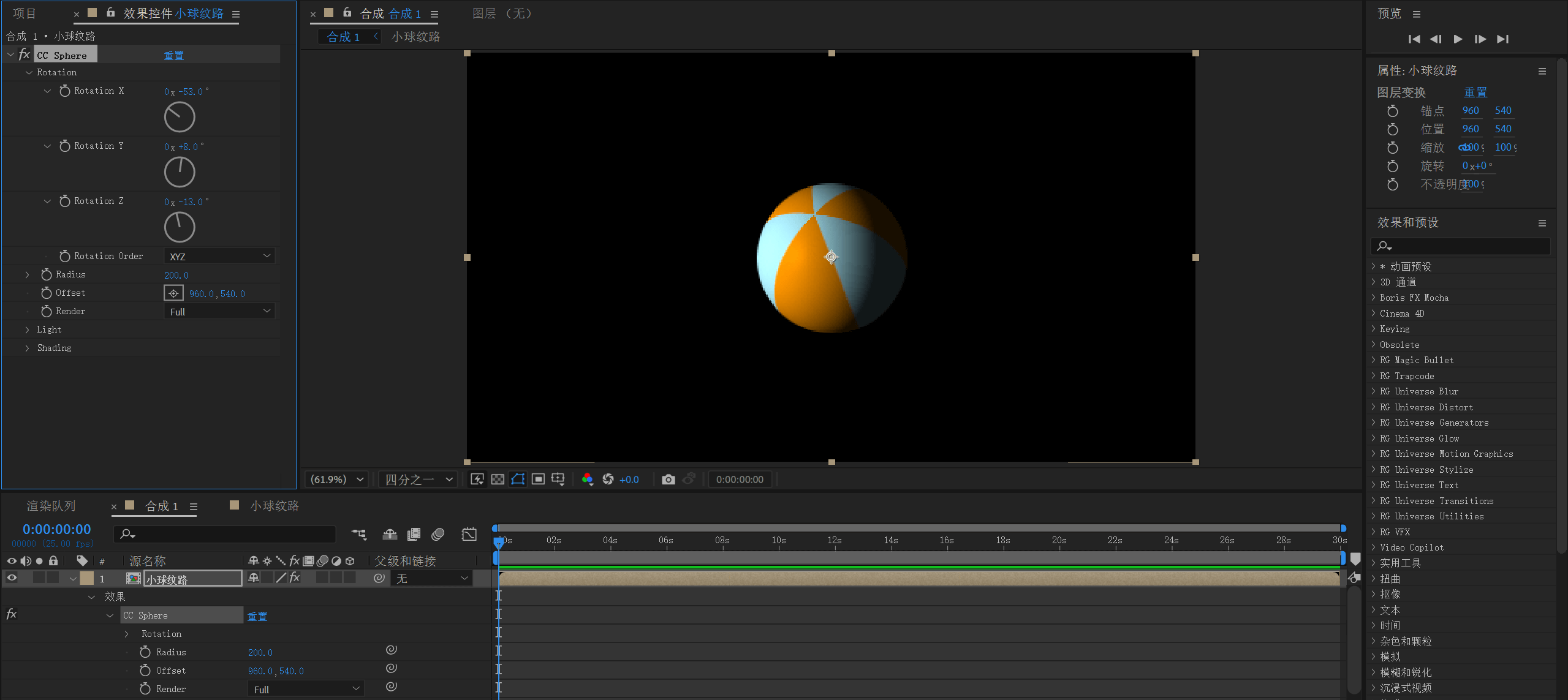Step back one frame in preview

click(x=1436, y=39)
